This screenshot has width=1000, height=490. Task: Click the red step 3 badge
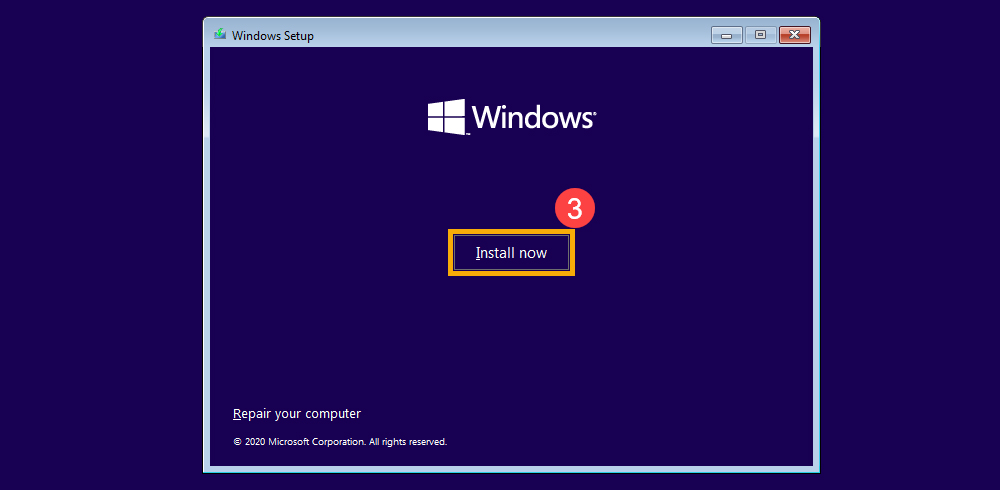click(575, 209)
